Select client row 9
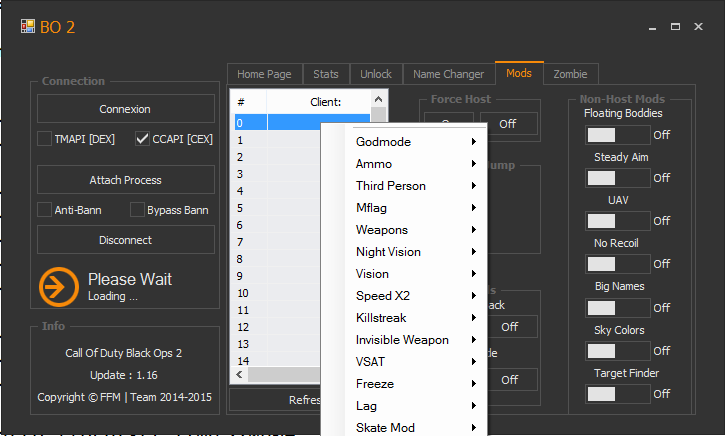The width and height of the screenshot is (726, 436). coord(278,276)
